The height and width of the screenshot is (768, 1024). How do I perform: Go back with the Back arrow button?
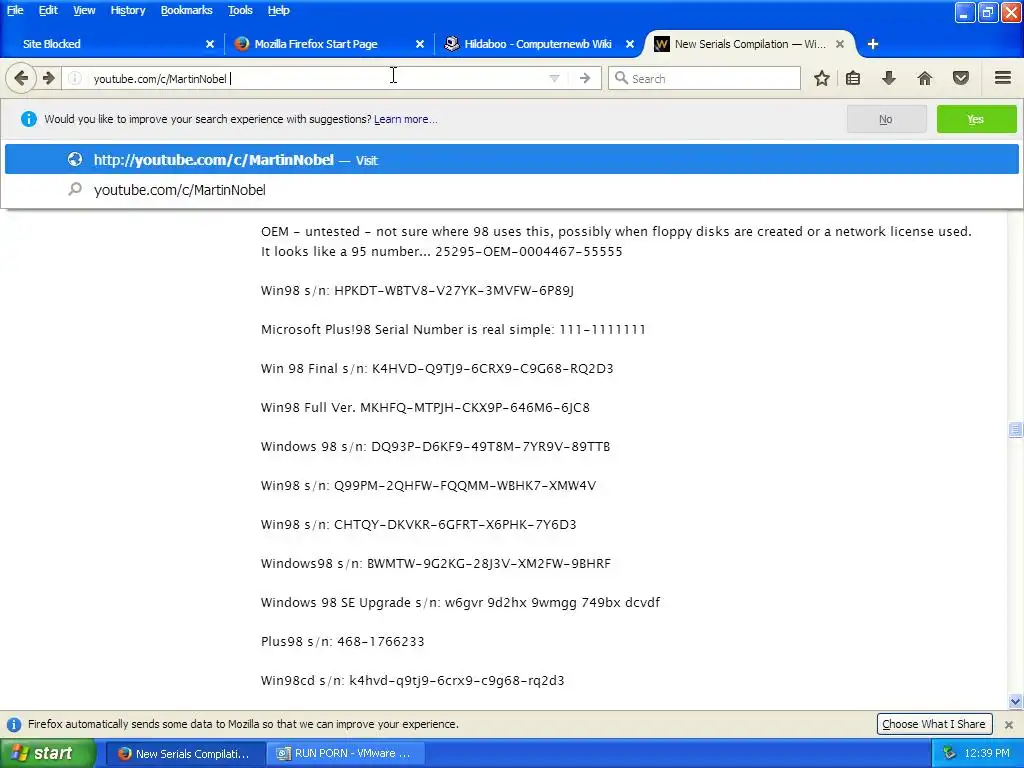pos(20,78)
